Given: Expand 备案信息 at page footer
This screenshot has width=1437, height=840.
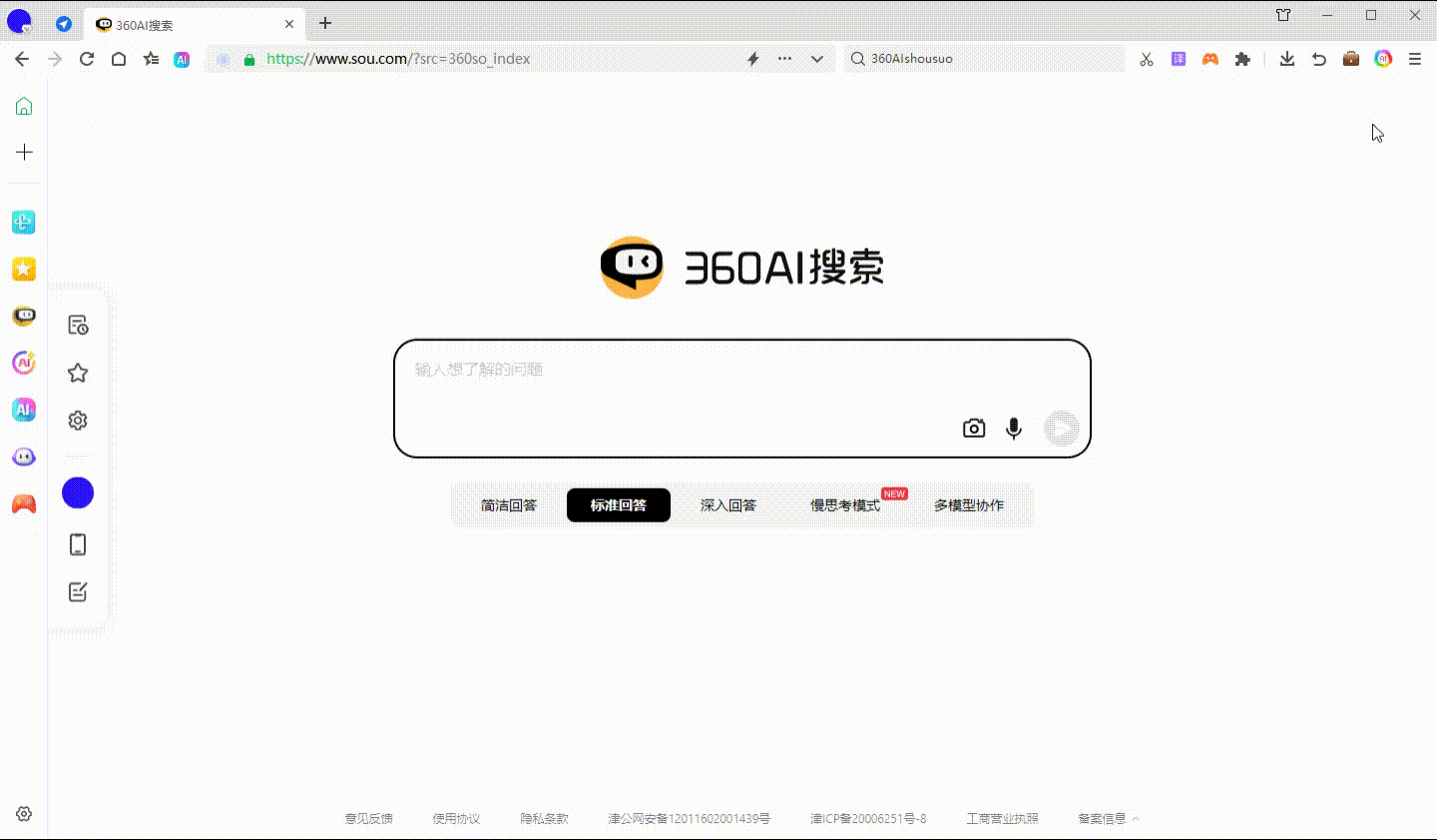Looking at the screenshot, I should [x=1107, y=819].
